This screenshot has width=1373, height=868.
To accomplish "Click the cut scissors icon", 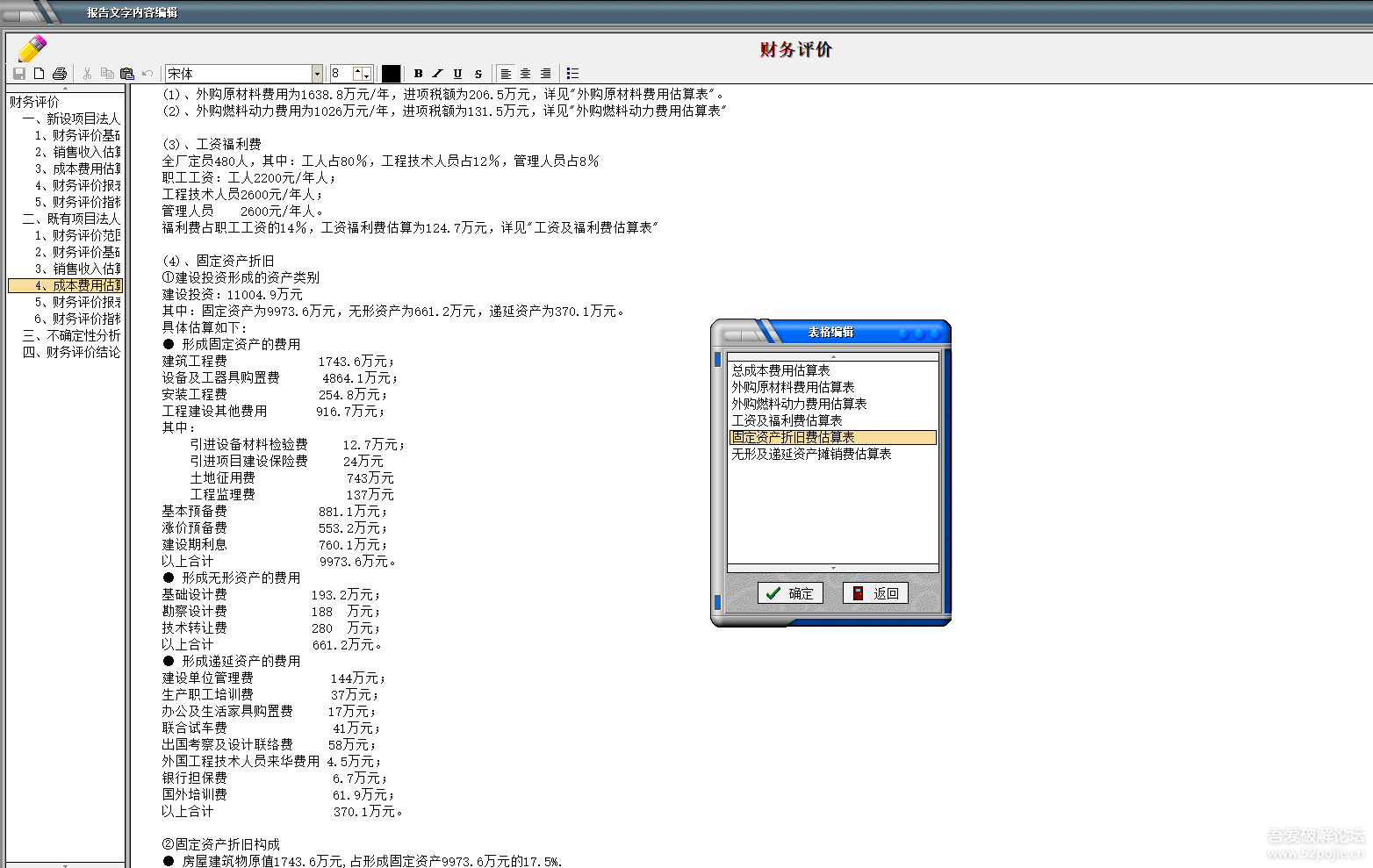I will pyautogui.click(x=87, y=74).
